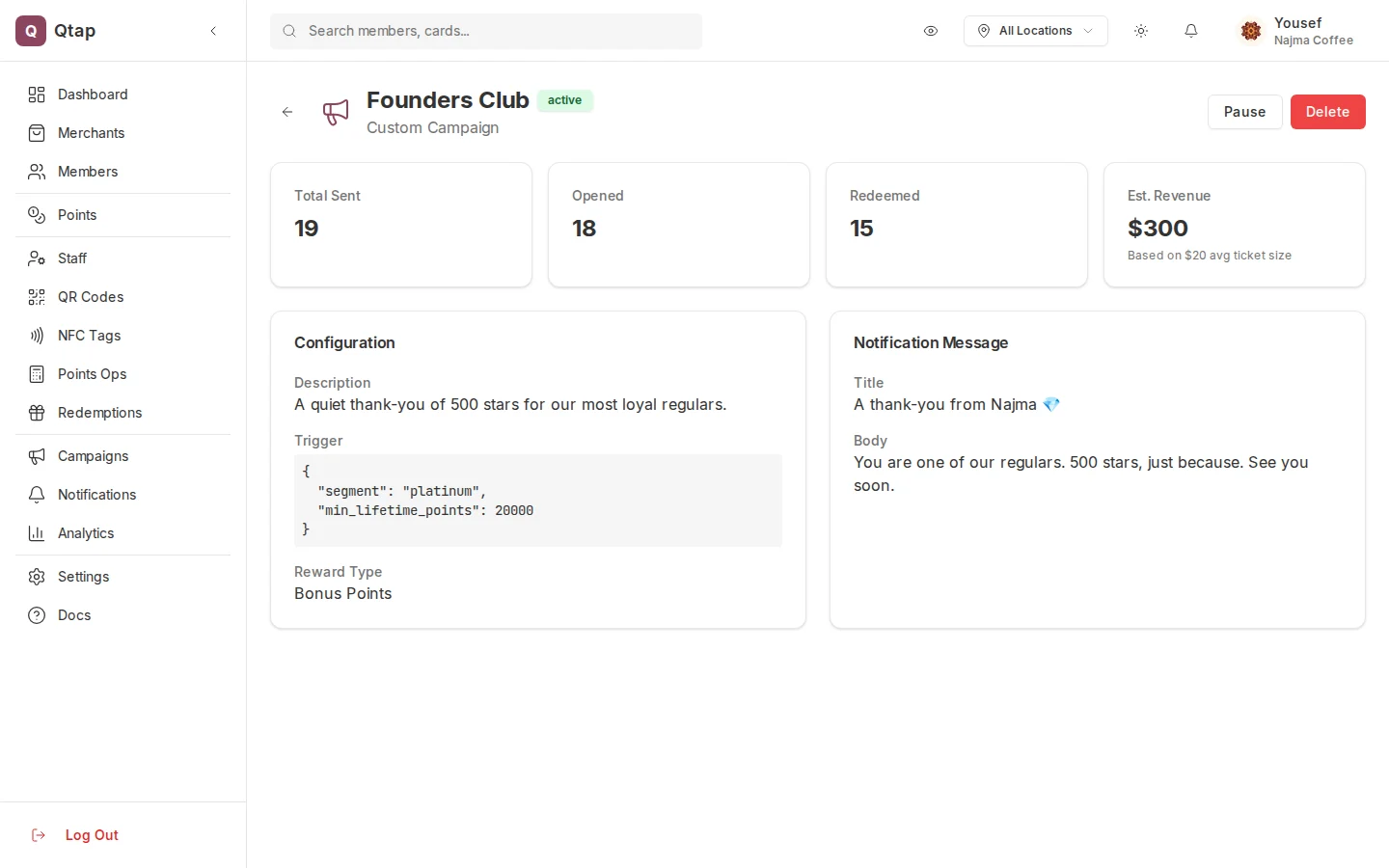
Task: Click the Staff user-cog icon
Action: tap(37, 258)
